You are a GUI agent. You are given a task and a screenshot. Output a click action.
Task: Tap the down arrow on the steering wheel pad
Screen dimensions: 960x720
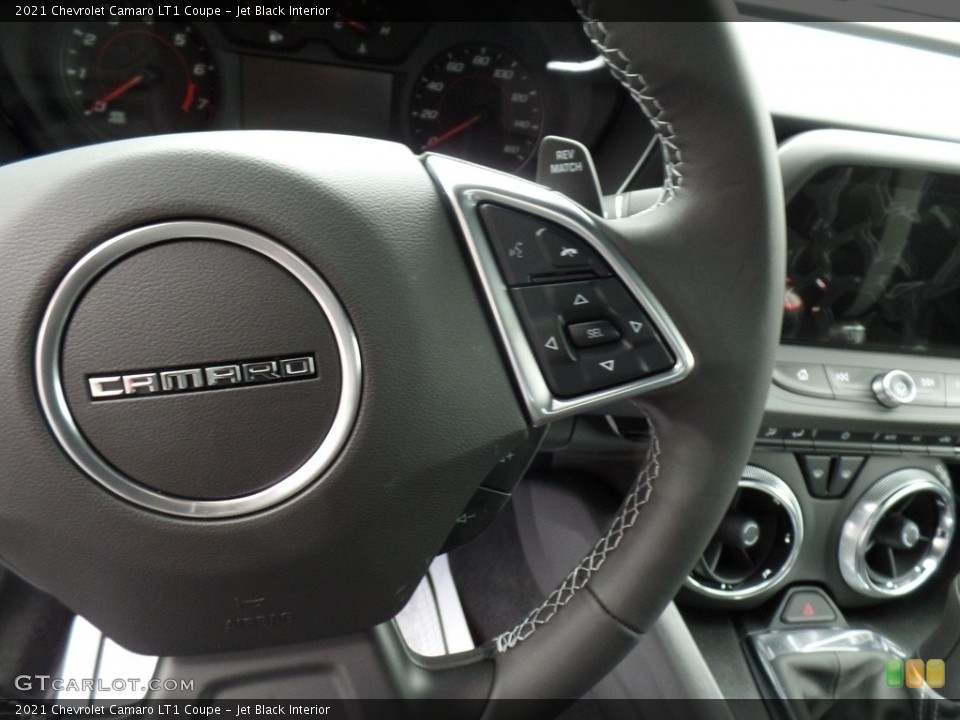(x=607, y=365)
